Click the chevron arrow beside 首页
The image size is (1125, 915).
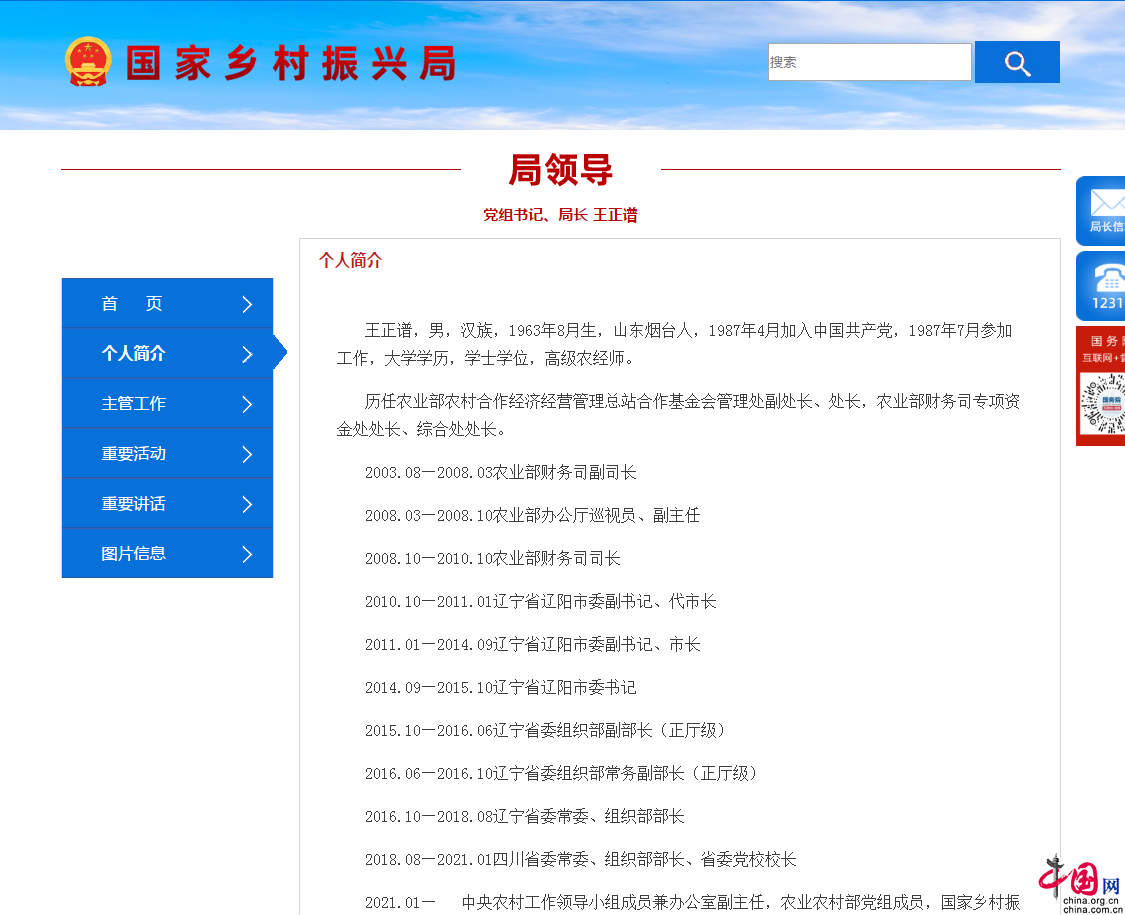click(247, 304)
